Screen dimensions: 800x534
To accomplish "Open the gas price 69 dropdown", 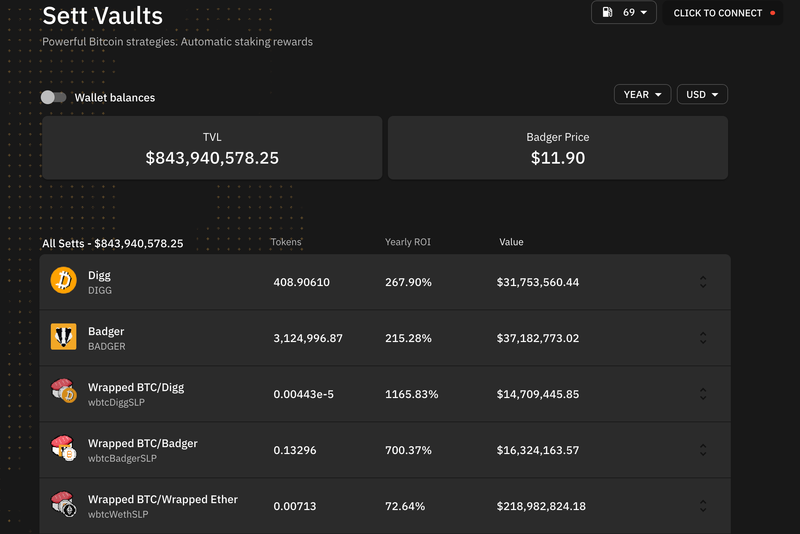I will pos(623,12).
